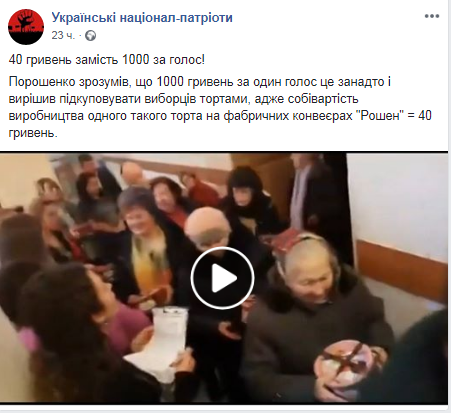Select the headline '40 гривень замість 1000 за голос!'
This screenshot has height=413, width=451.
click(x=107, y=60)
